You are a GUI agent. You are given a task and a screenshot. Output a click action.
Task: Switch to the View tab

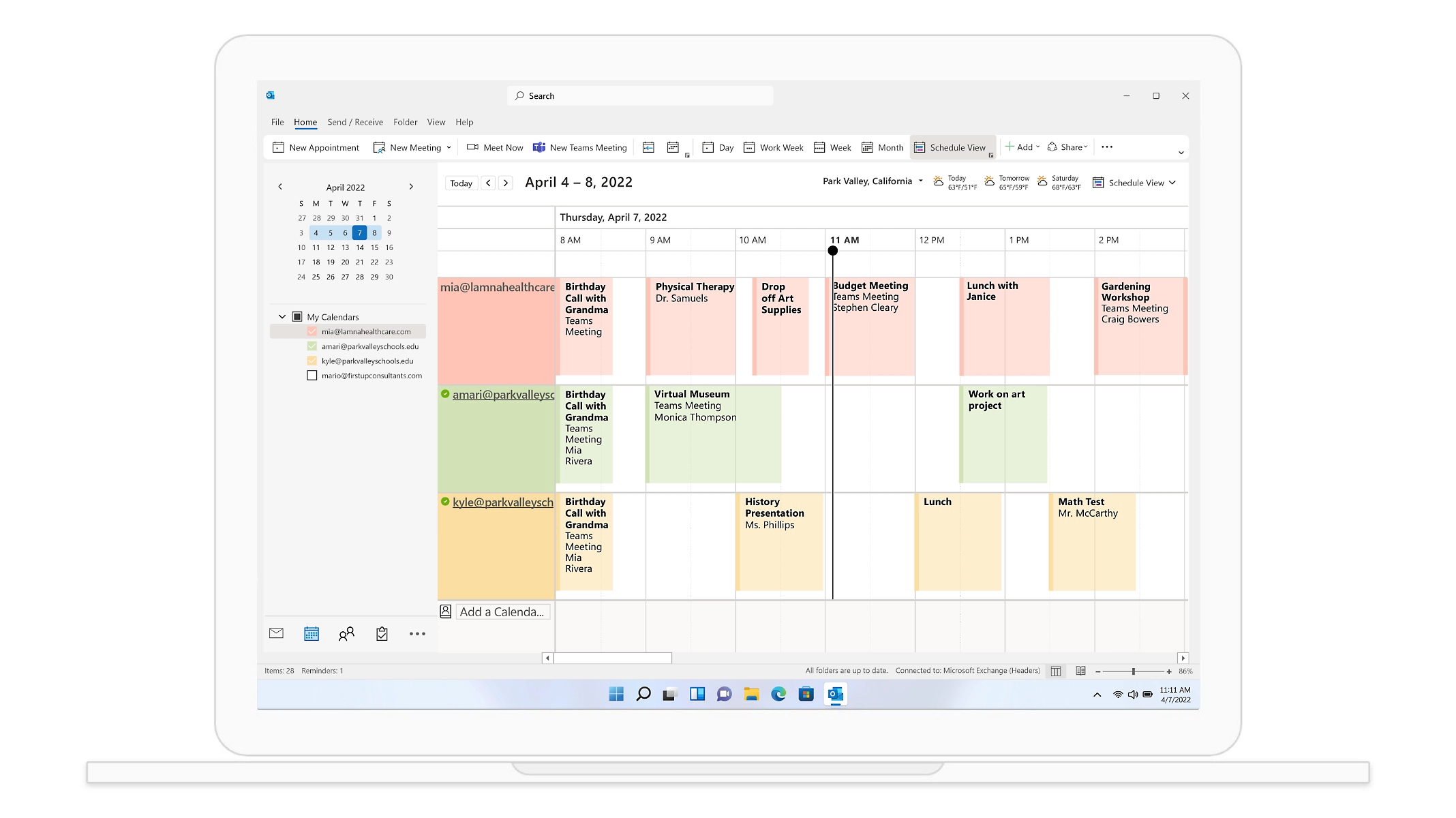click(436, 122)
